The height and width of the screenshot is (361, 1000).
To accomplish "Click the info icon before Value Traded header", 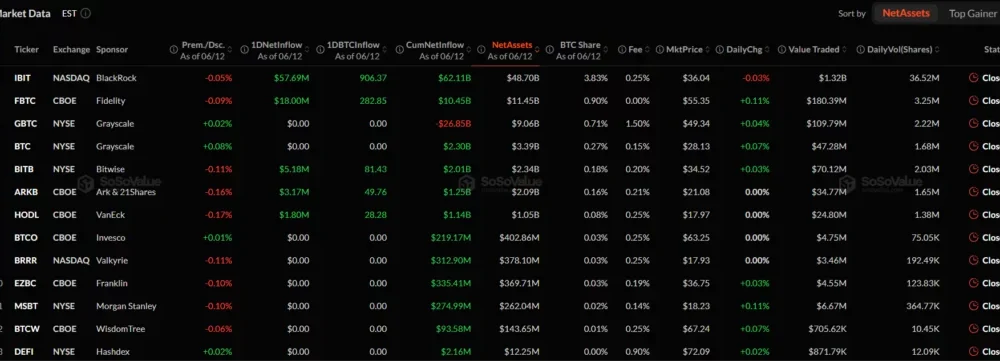I will (x=782, y=50).
